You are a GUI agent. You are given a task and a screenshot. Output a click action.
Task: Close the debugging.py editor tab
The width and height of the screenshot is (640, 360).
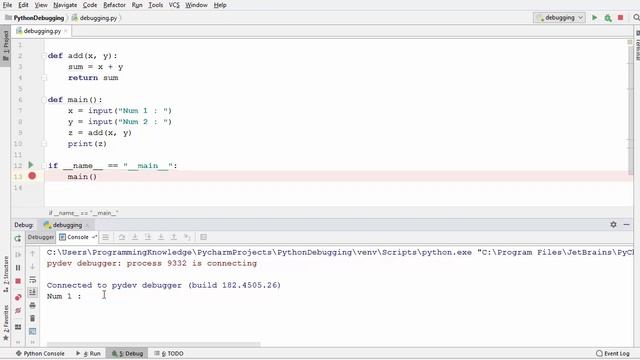(66, 31)
